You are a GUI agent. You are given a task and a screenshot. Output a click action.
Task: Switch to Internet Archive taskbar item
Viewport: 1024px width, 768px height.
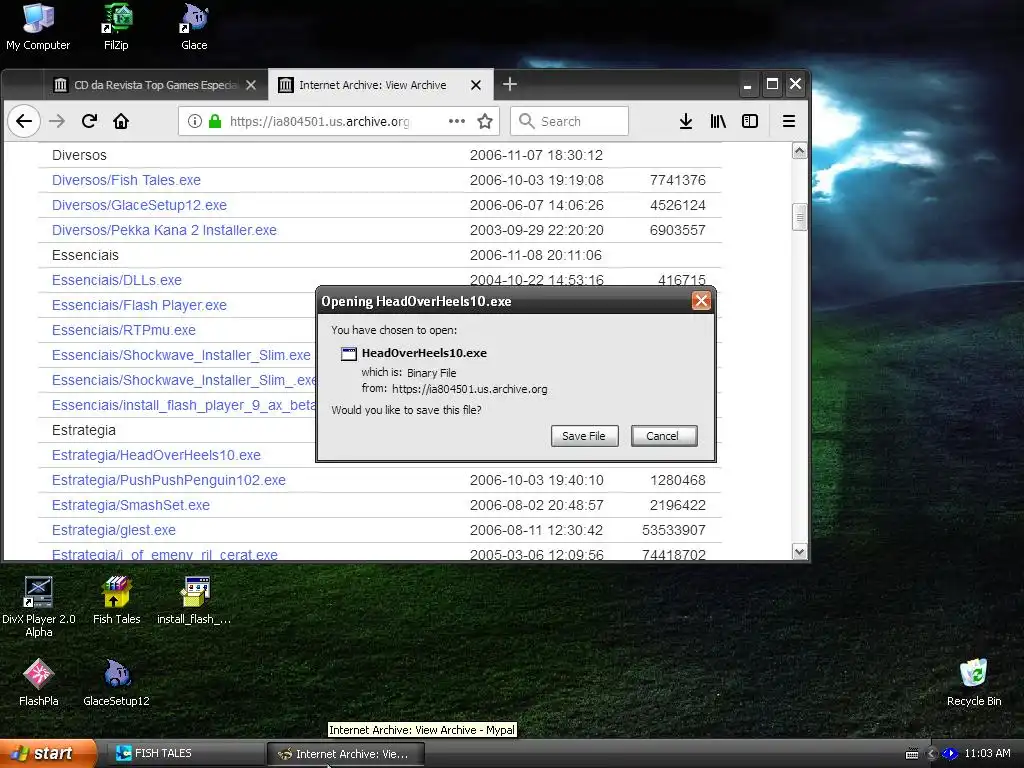(345, 754)
